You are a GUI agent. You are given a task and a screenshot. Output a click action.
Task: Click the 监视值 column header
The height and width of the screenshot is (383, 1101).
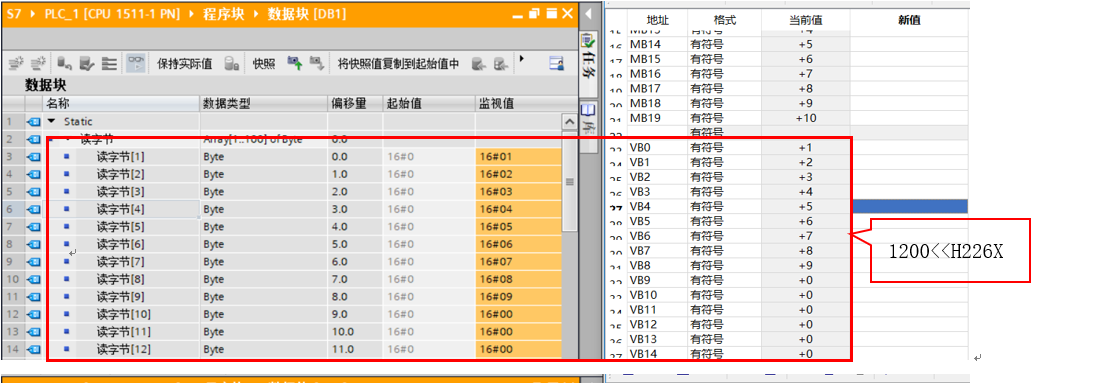[518, 104]
